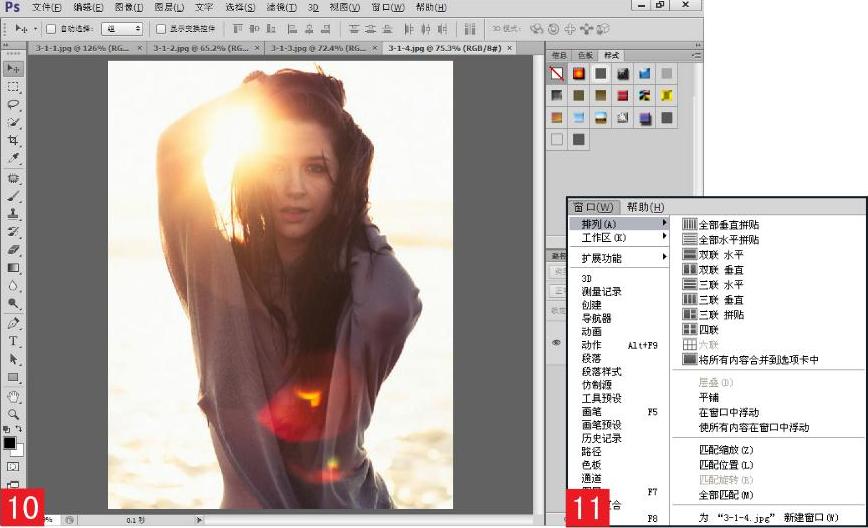Expand the 排列(A) submenu
This screenshot has width=868, height=528.
coord(619,224)
